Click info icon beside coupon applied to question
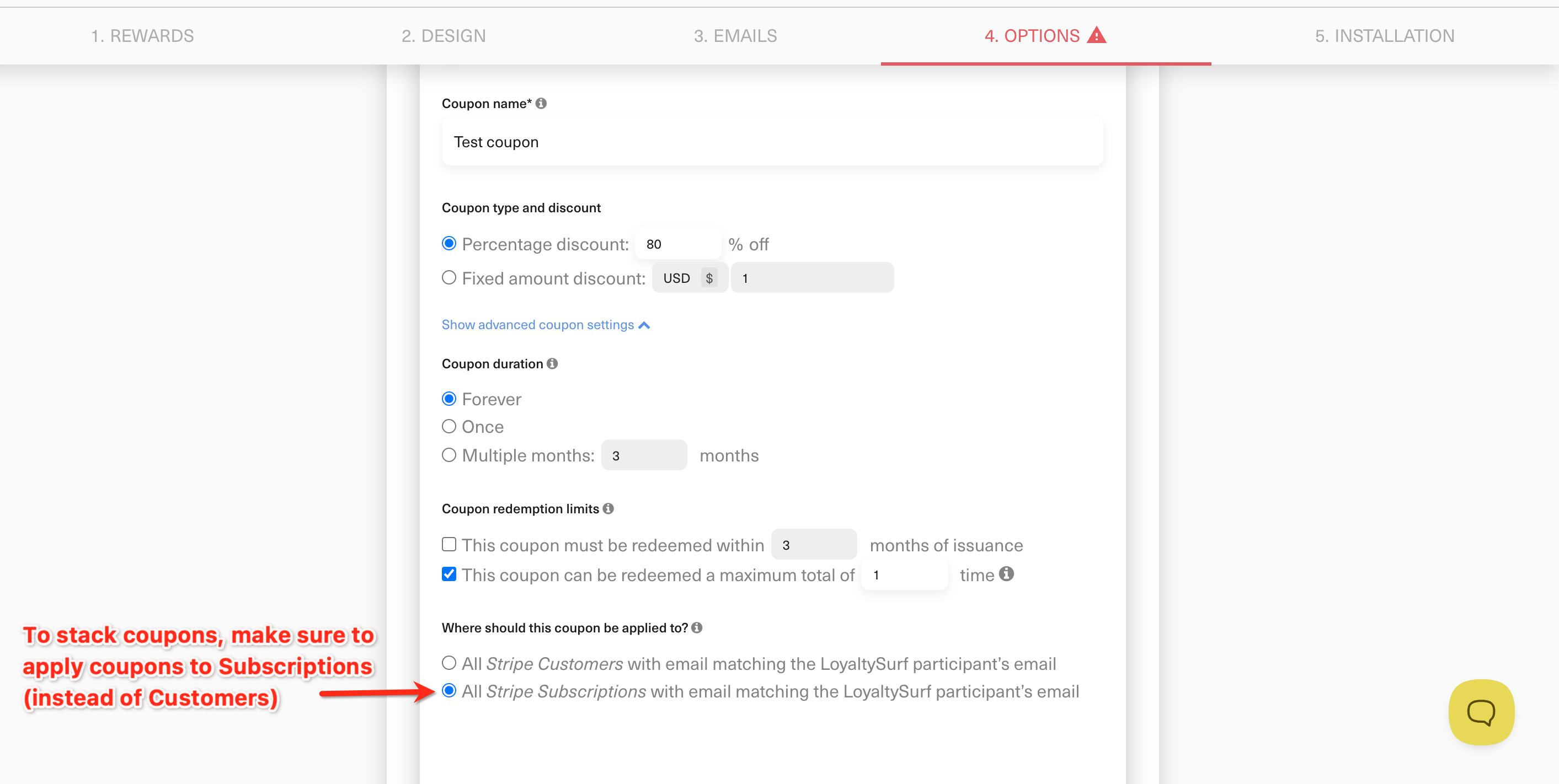The height and width of the screenshot is (784, 1559). (697, 628)
